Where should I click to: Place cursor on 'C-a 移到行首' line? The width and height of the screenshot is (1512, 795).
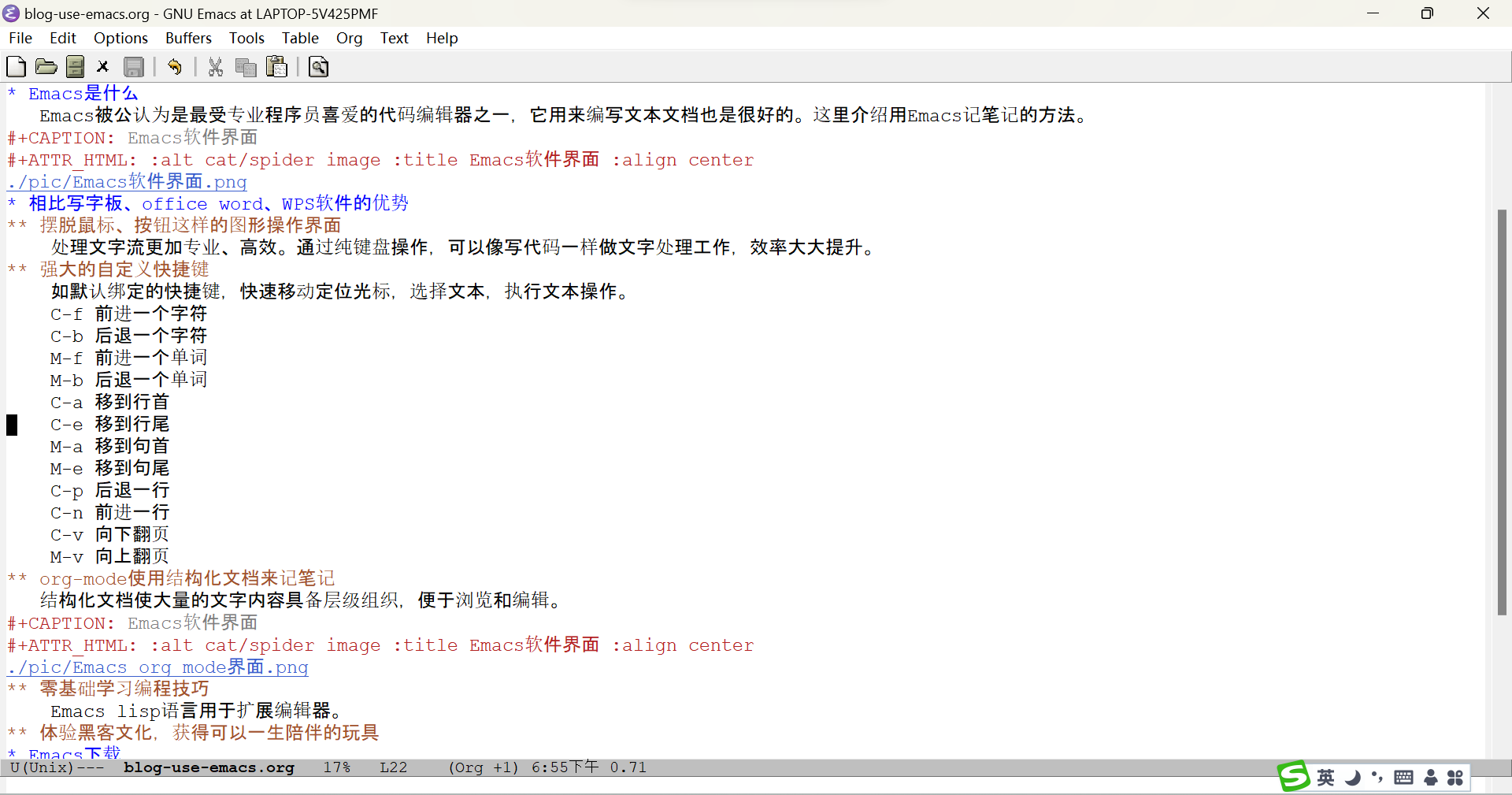coord(109,403)
